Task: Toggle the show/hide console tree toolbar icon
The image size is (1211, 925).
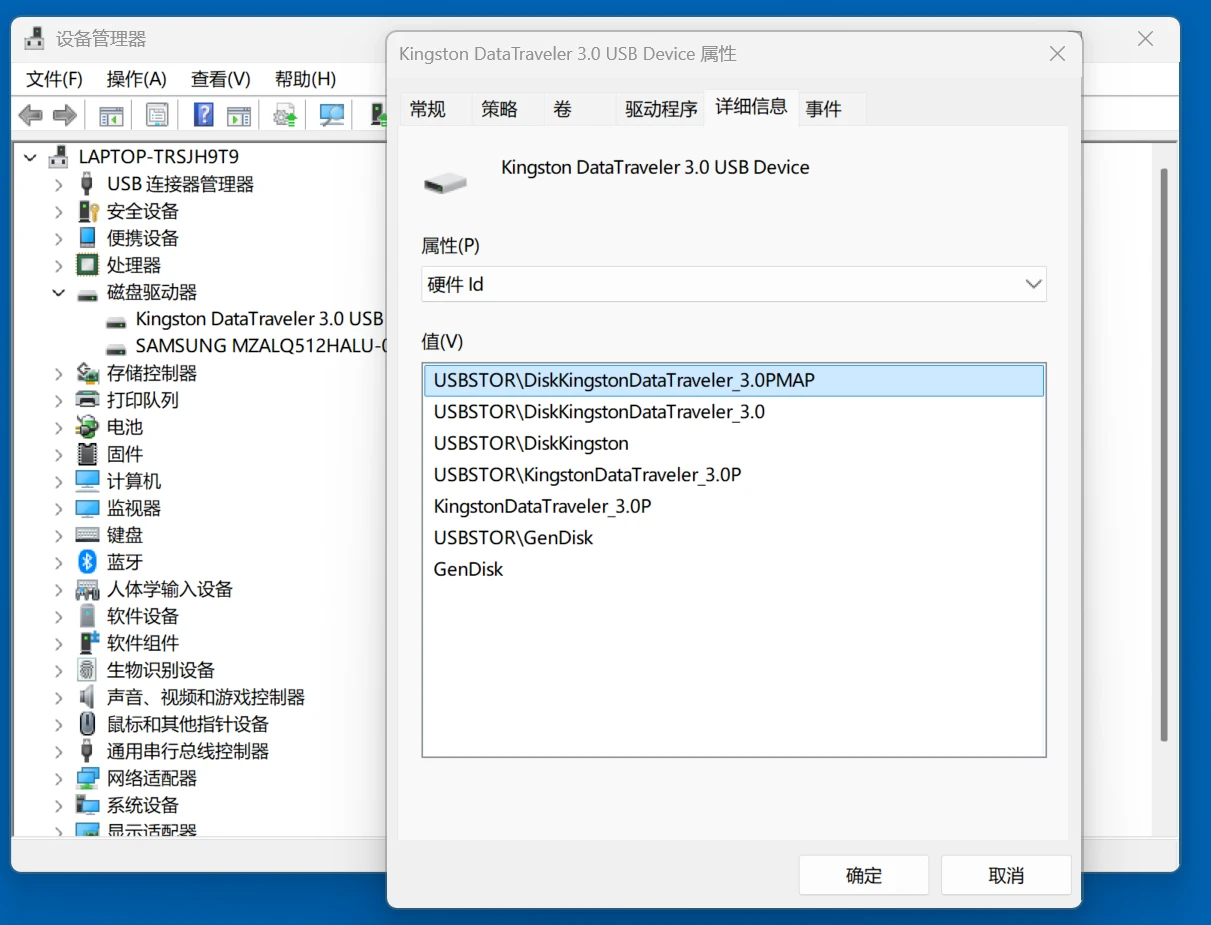Action: (111, 115)
